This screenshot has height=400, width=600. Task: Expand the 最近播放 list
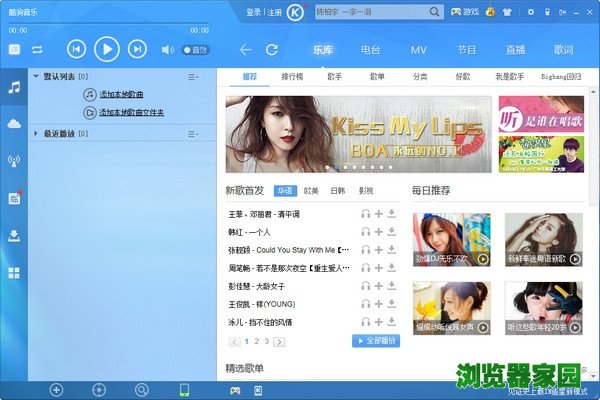[37, 132]
